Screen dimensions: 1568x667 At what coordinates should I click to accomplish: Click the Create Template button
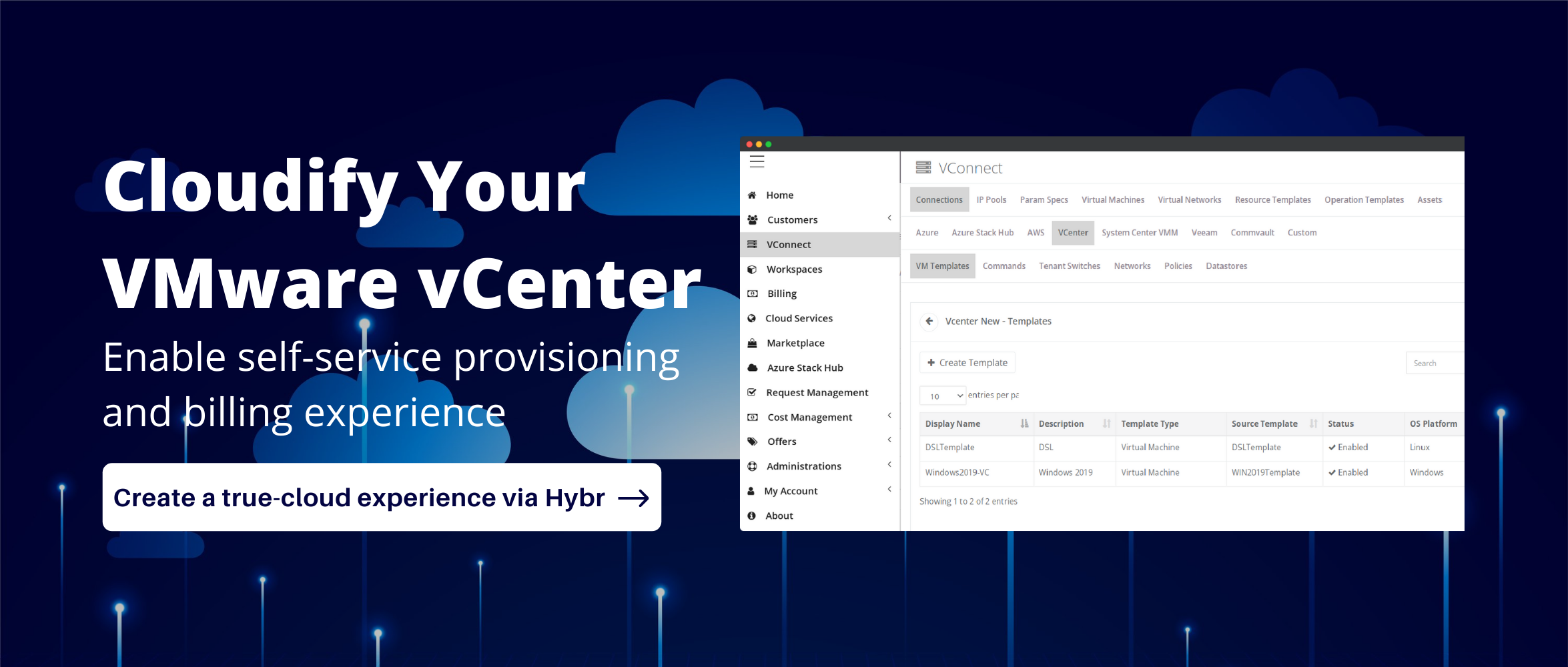click(967, 363)
